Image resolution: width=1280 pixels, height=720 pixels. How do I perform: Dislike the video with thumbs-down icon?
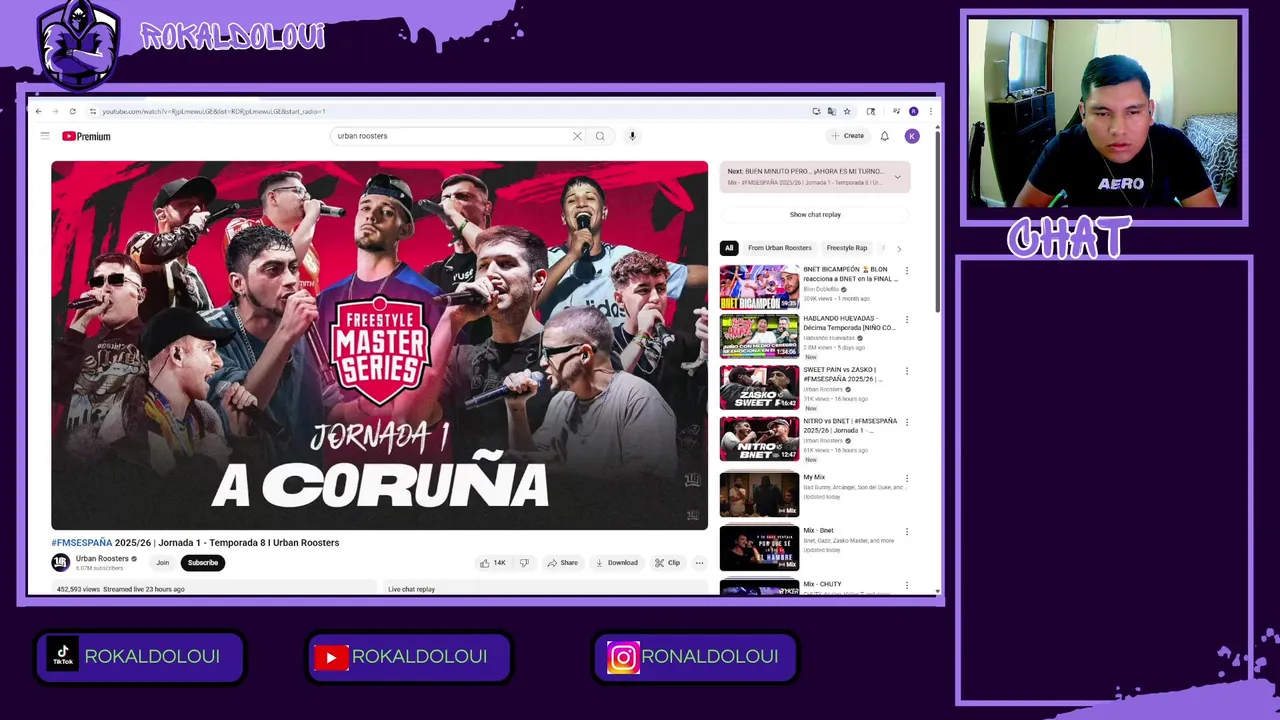524,562
